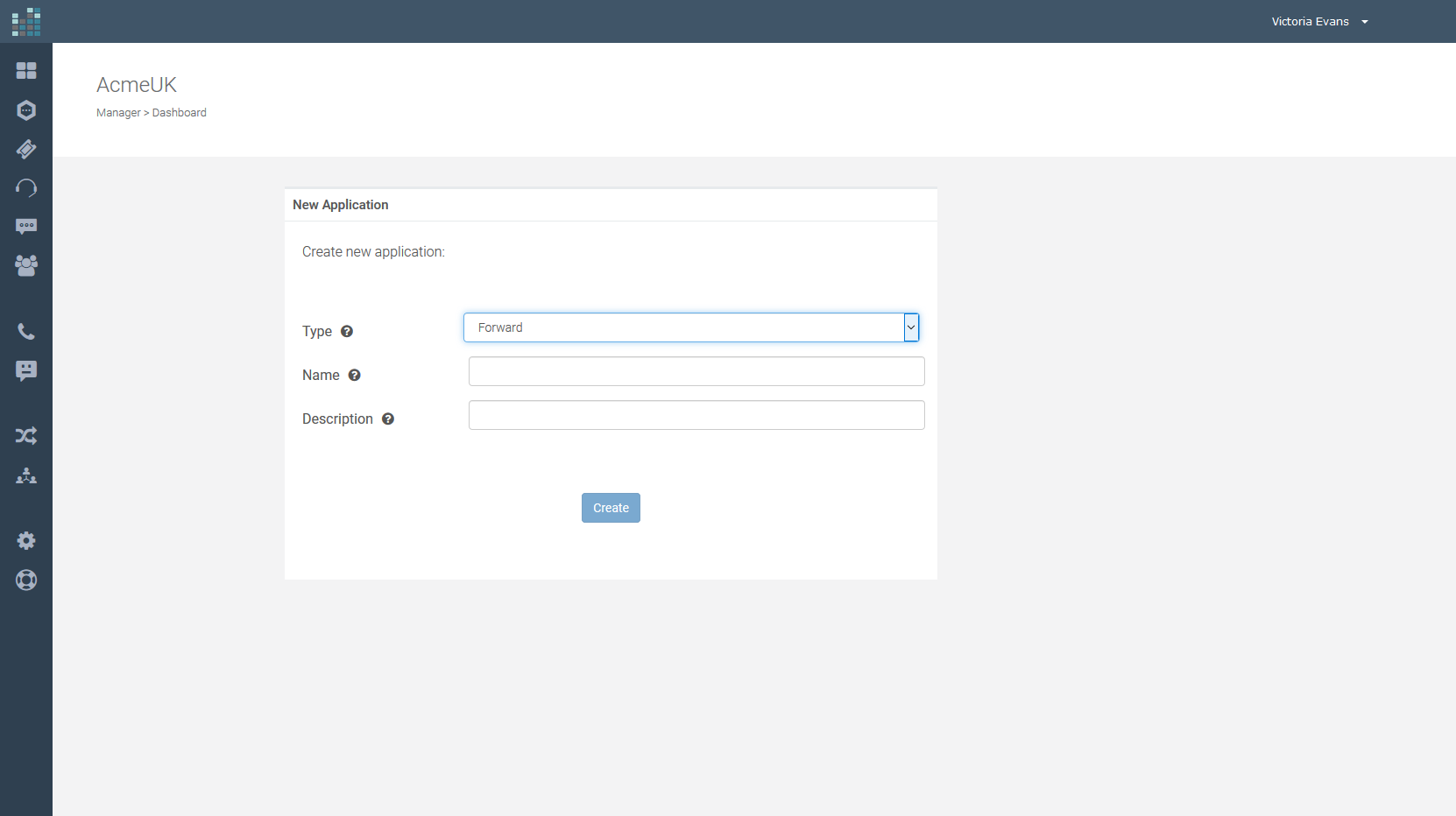Open the Type dropdown showing Forward

click(691, 327)
